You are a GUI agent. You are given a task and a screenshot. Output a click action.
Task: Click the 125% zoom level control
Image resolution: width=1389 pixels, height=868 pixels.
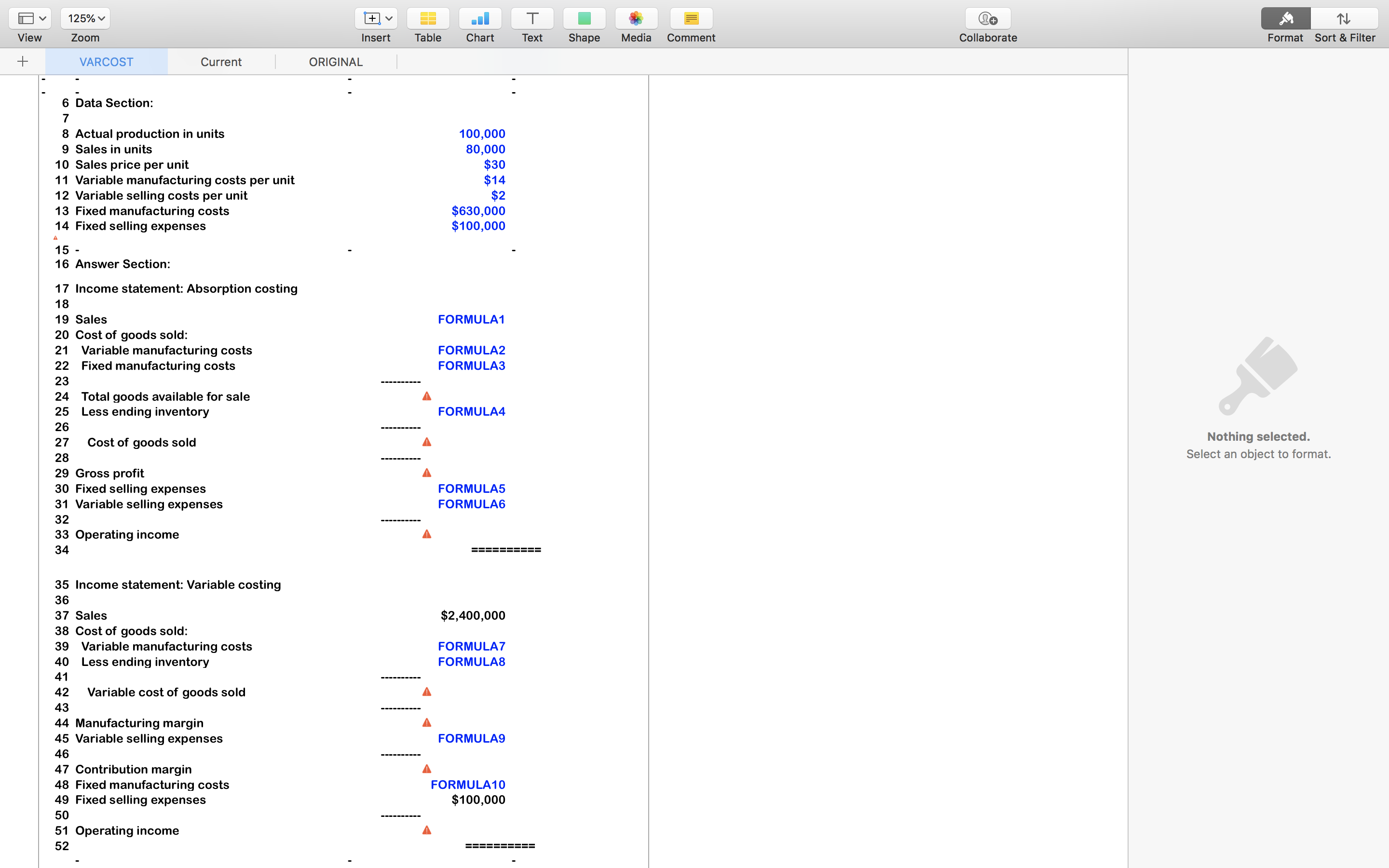pyautogui.click(x=85, y=18)
